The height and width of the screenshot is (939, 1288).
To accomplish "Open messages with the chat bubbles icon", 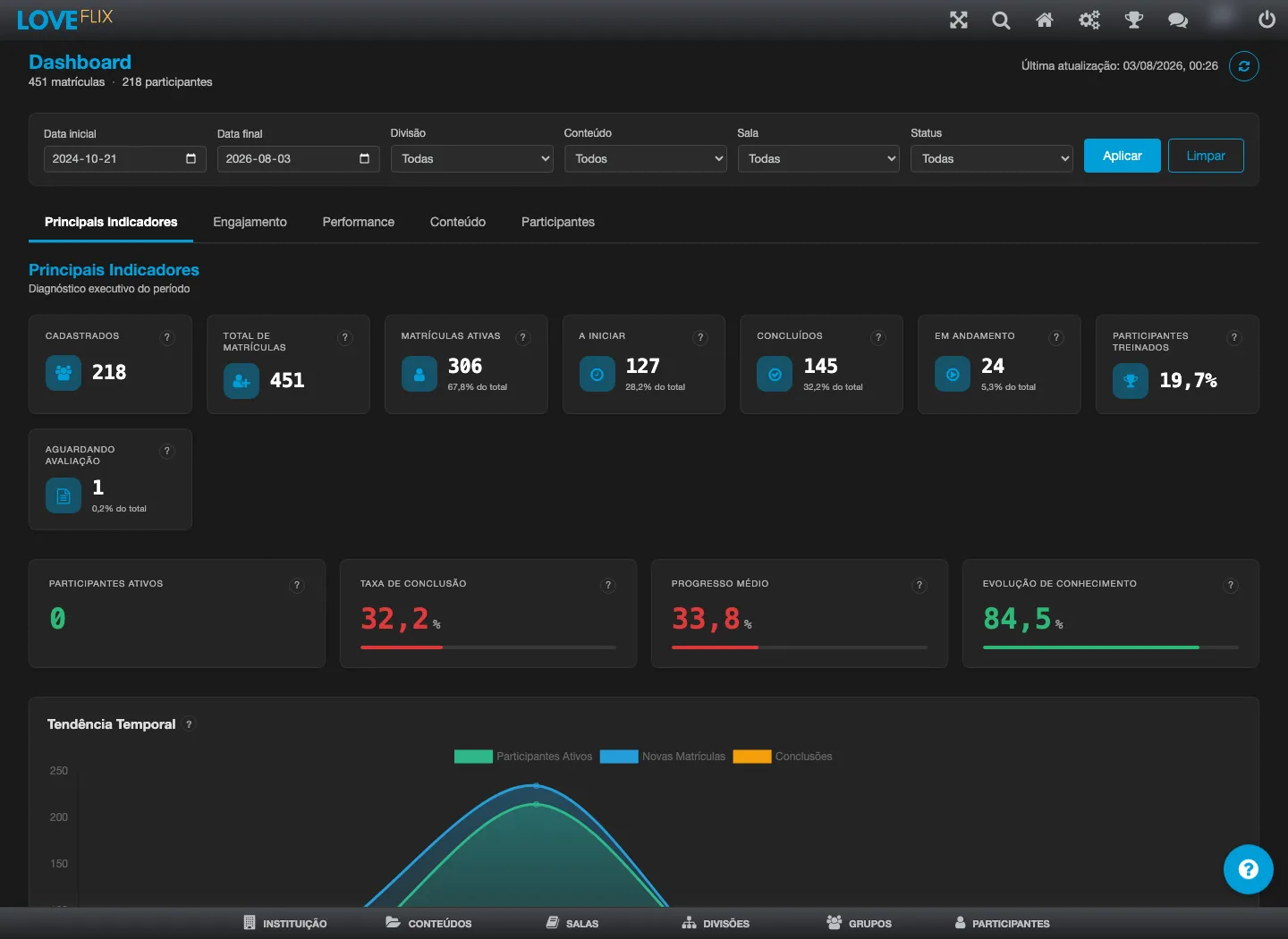I will point(1178,20).
